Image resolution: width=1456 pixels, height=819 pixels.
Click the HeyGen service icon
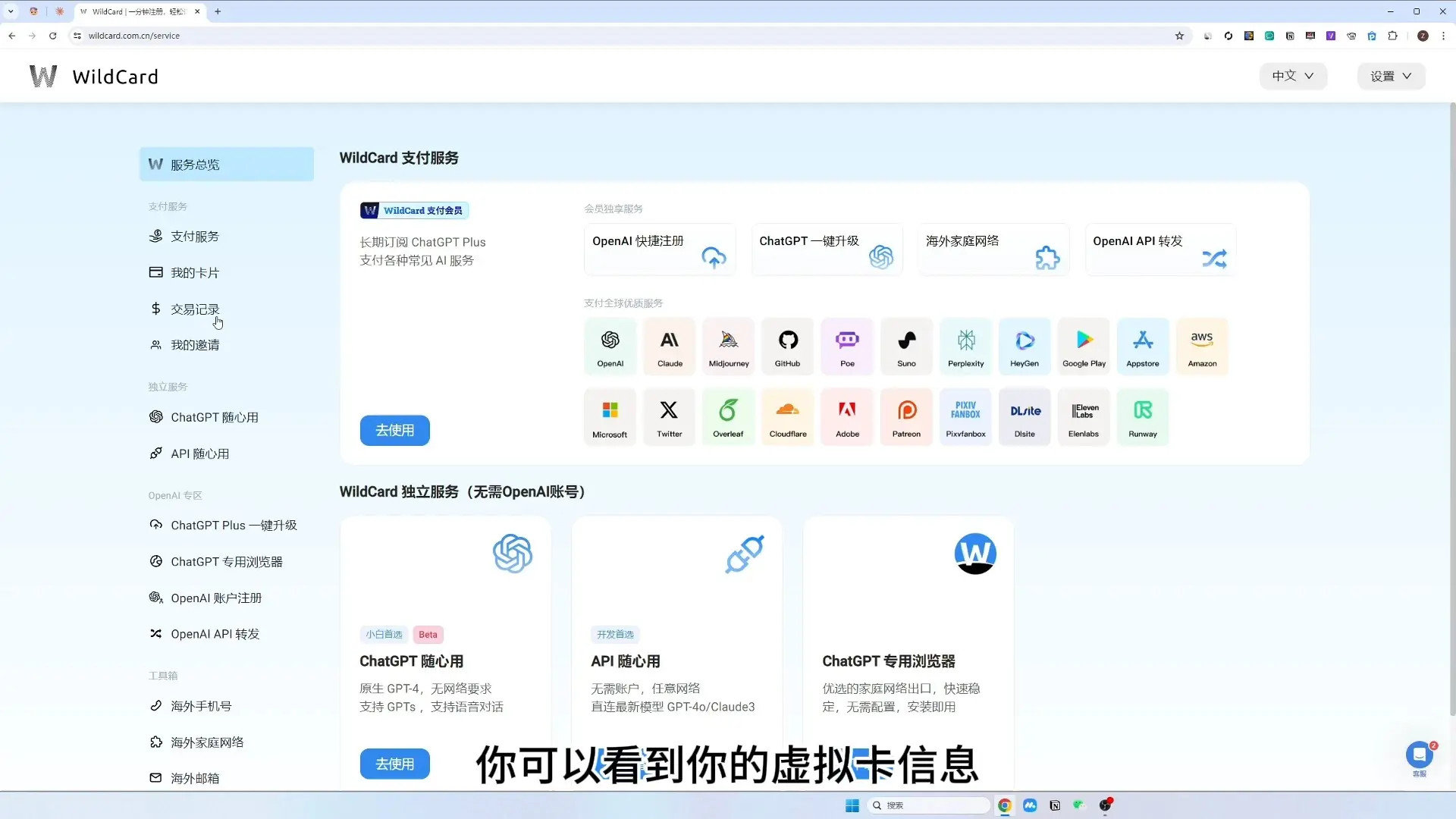click(x=1025, y=347)
